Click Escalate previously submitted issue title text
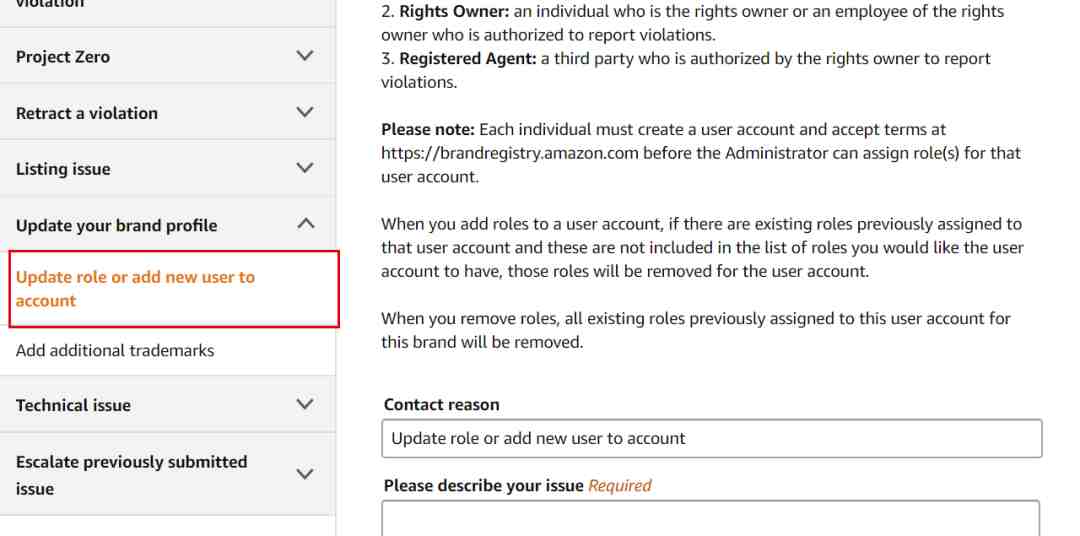Viewport: 1080px width, 536px height. (x=132, y=475)
